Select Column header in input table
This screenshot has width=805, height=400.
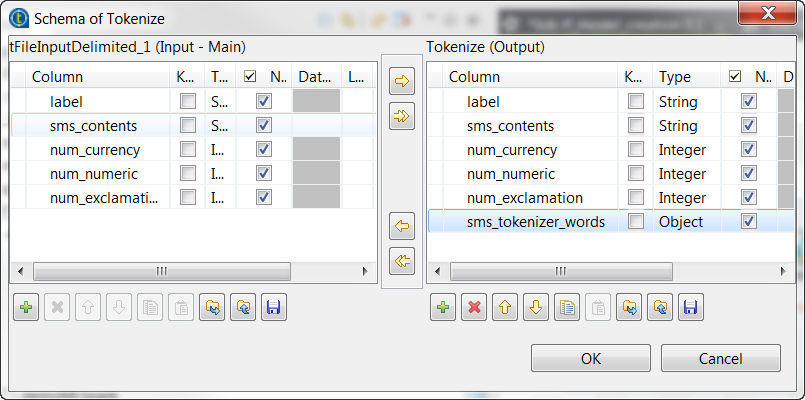point(98,77)
